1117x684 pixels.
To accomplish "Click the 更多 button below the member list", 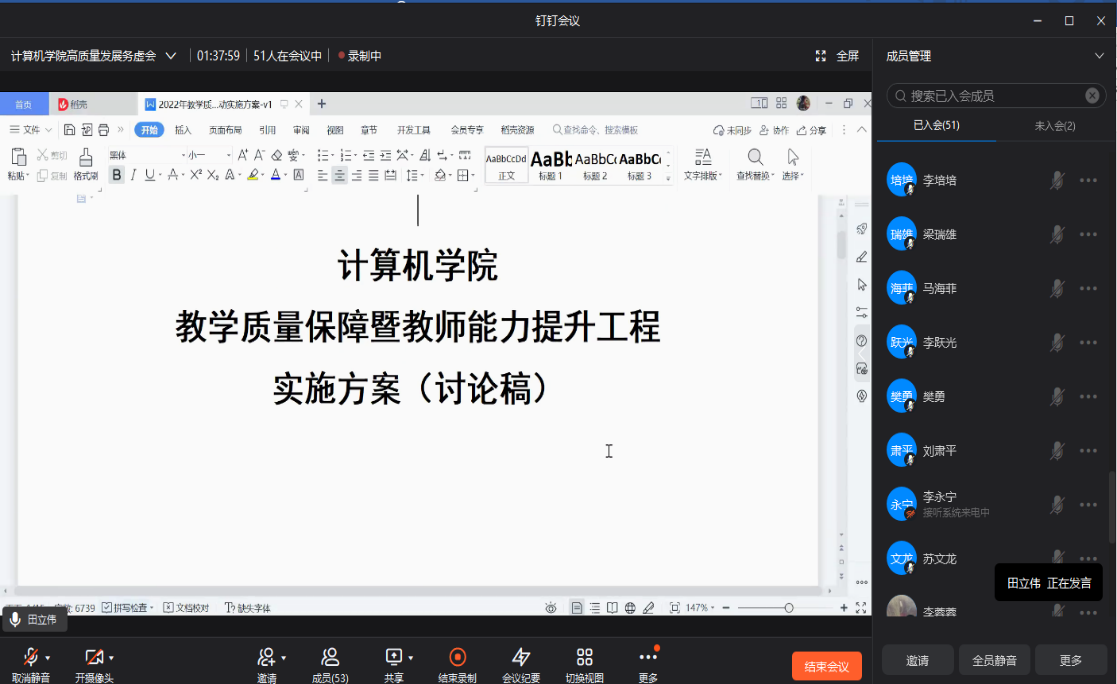I will click(x=1071, y=660).
